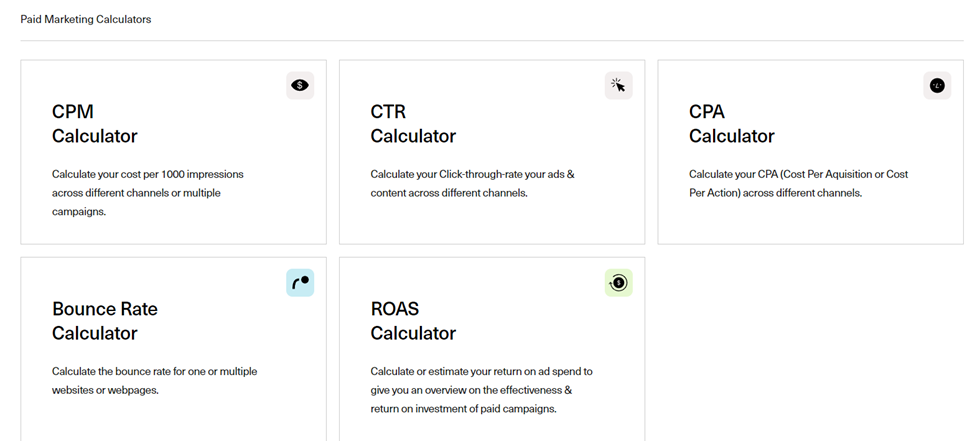
Task: Open the ROAS Calculator title
Action: (x=413, y=321)
